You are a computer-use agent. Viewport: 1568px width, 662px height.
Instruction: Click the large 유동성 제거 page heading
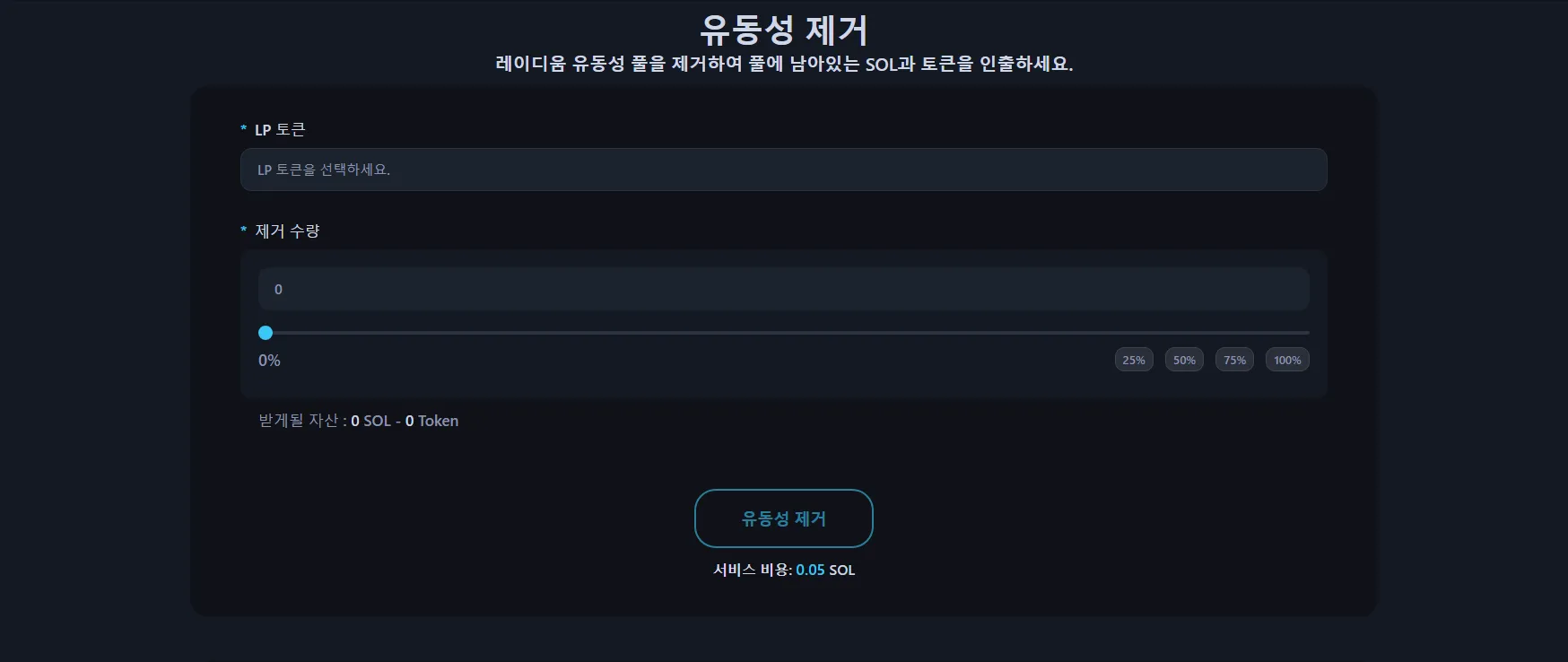click(783, 30)
